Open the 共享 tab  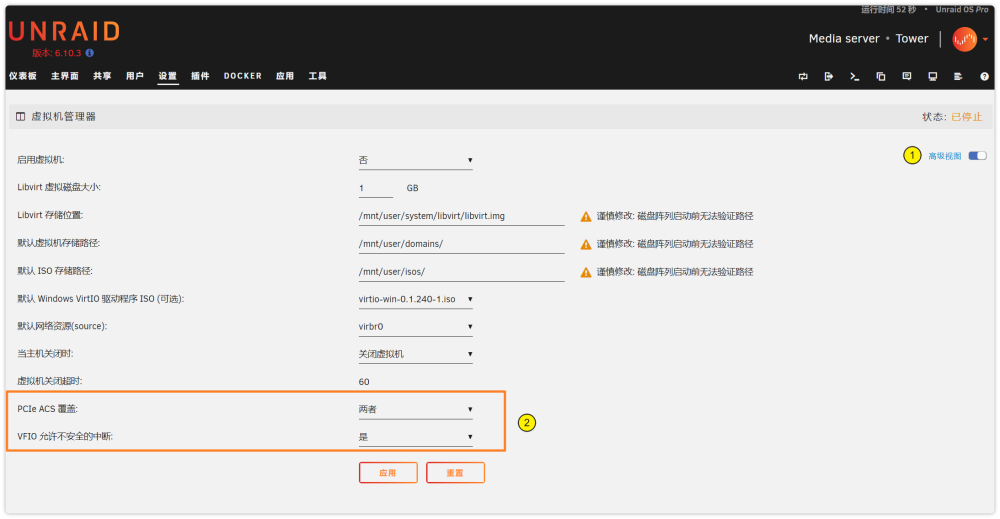point(102,76)
